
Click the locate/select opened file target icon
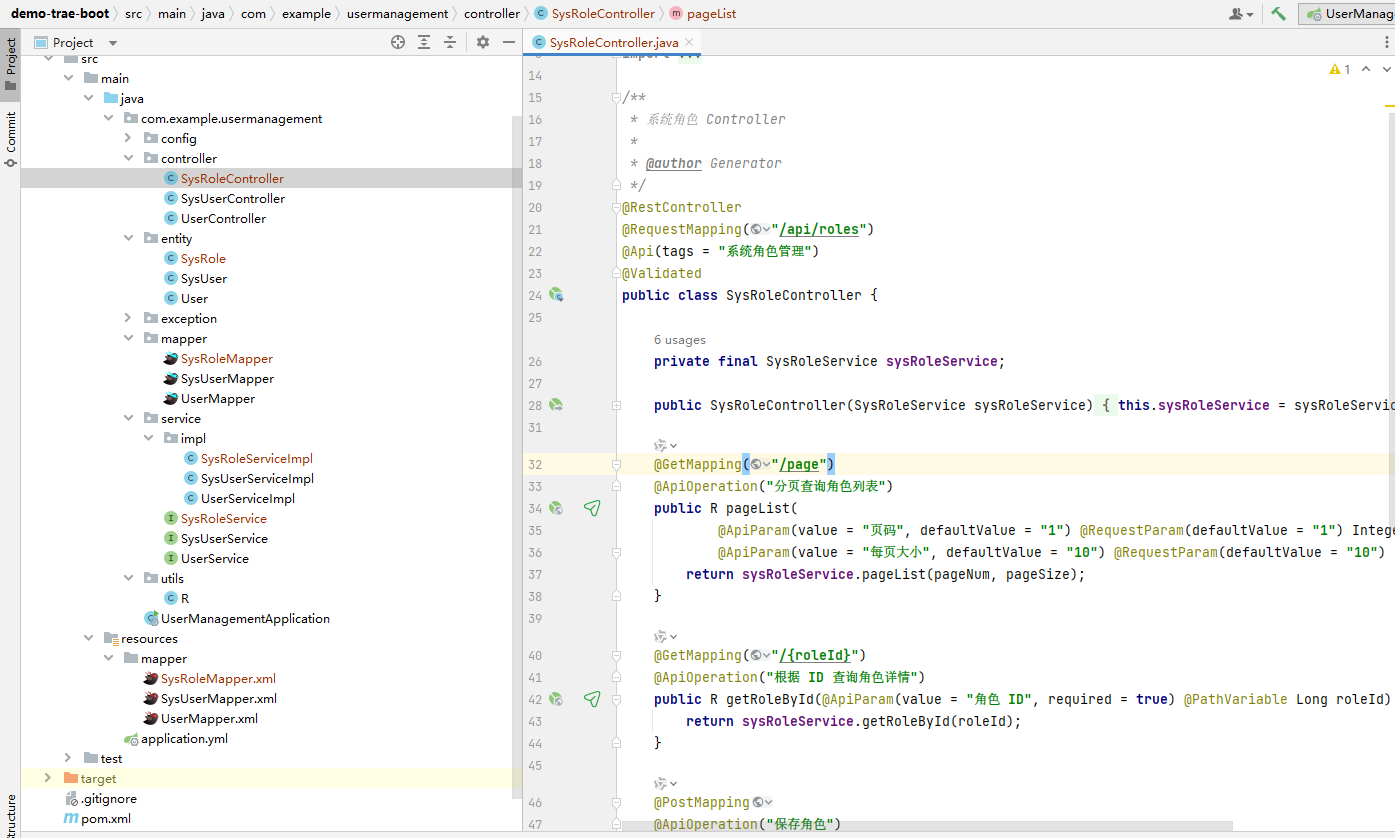click(x=398, y=42)
